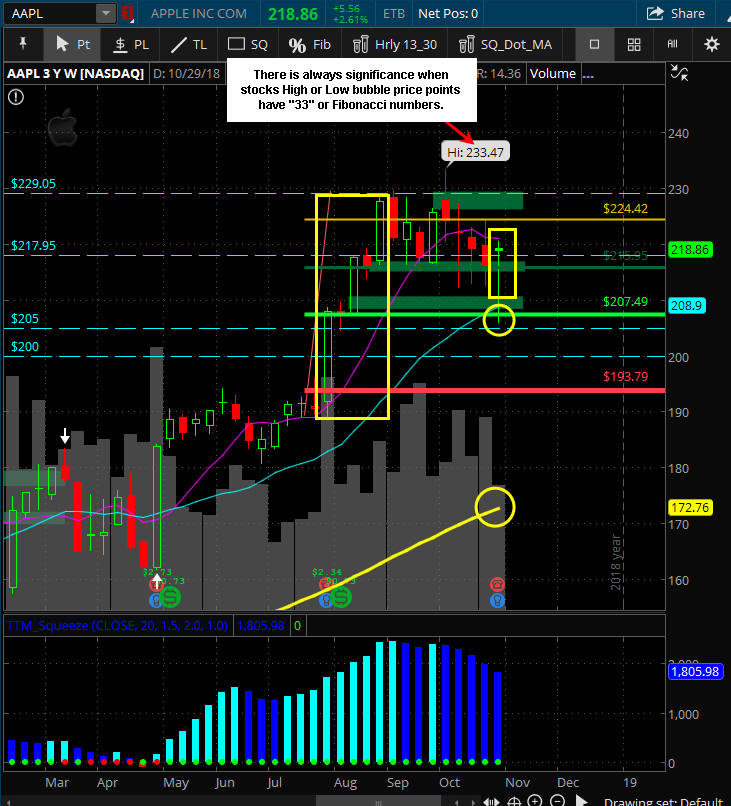Open the SQ_Dot_MA study set
Image resolution: width=731 pixels, height=806 pixels.
tap(506, 45)
